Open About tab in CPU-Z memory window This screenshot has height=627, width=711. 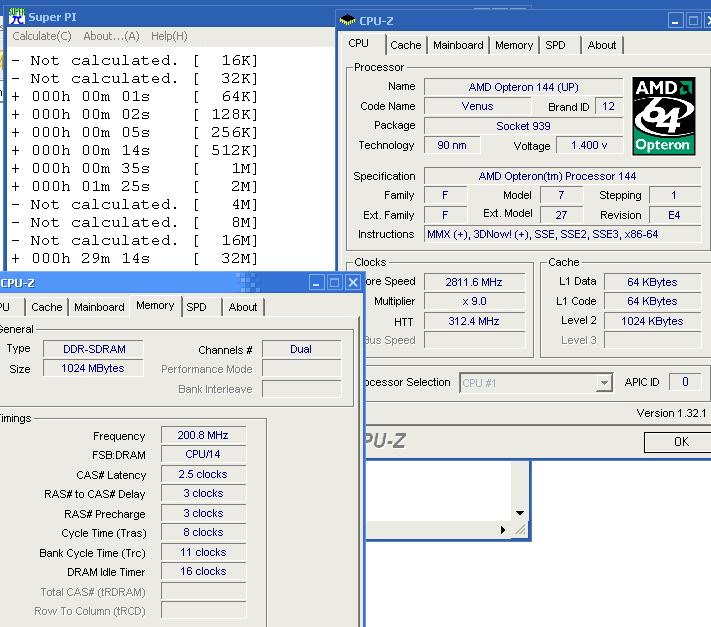click(243, 307)
